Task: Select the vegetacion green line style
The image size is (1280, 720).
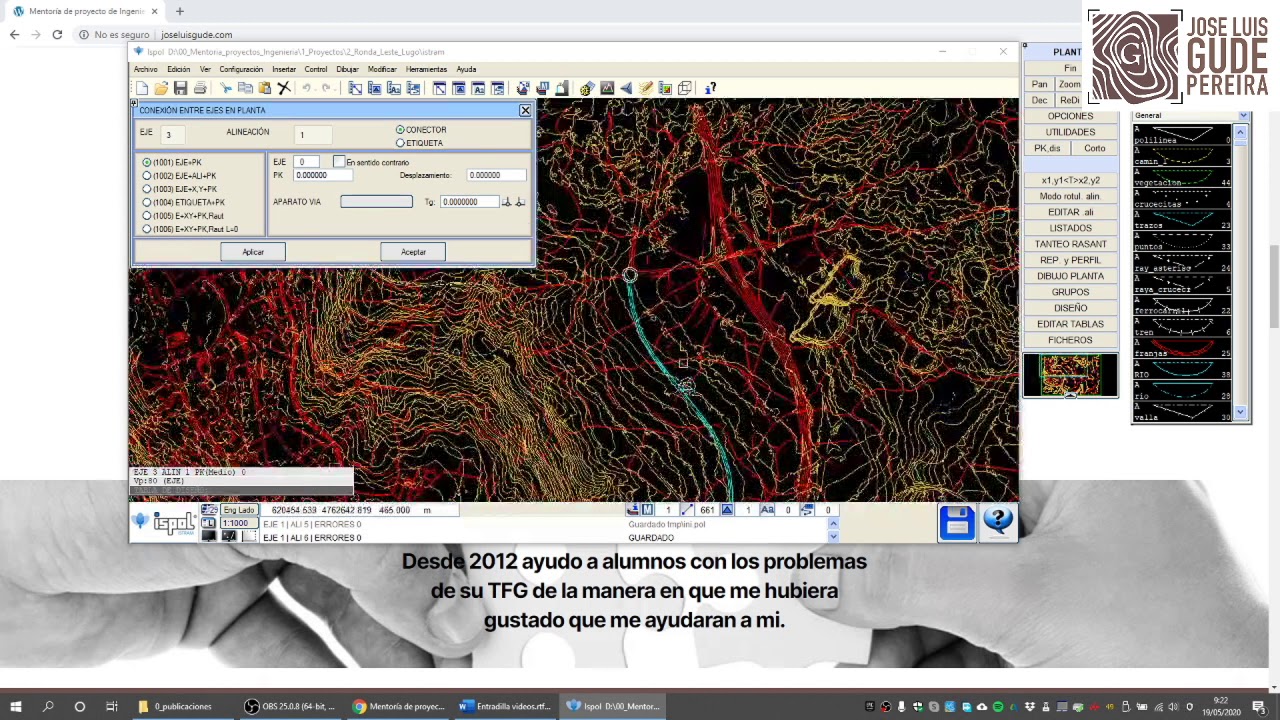Action: [1182, 177]
